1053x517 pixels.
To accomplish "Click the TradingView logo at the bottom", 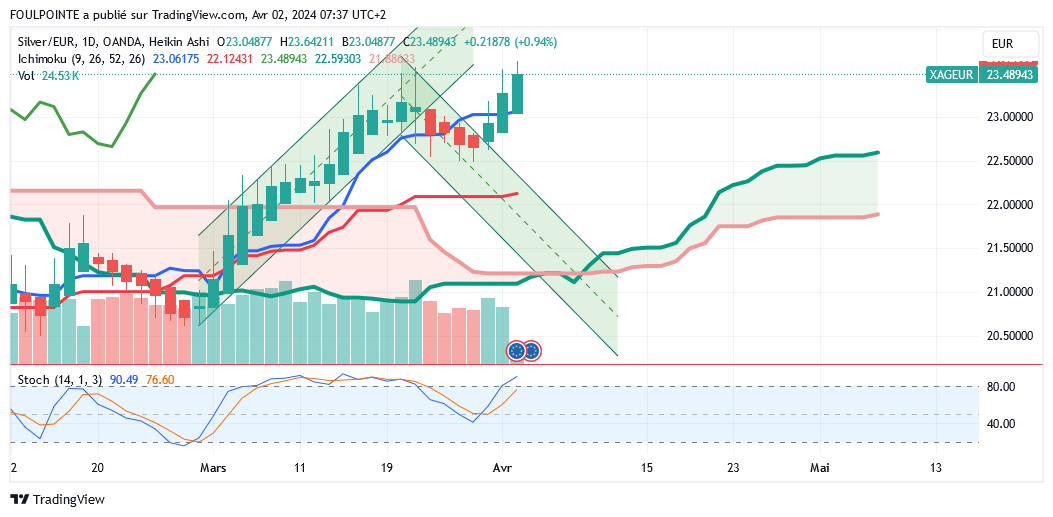I will point(58,500).
